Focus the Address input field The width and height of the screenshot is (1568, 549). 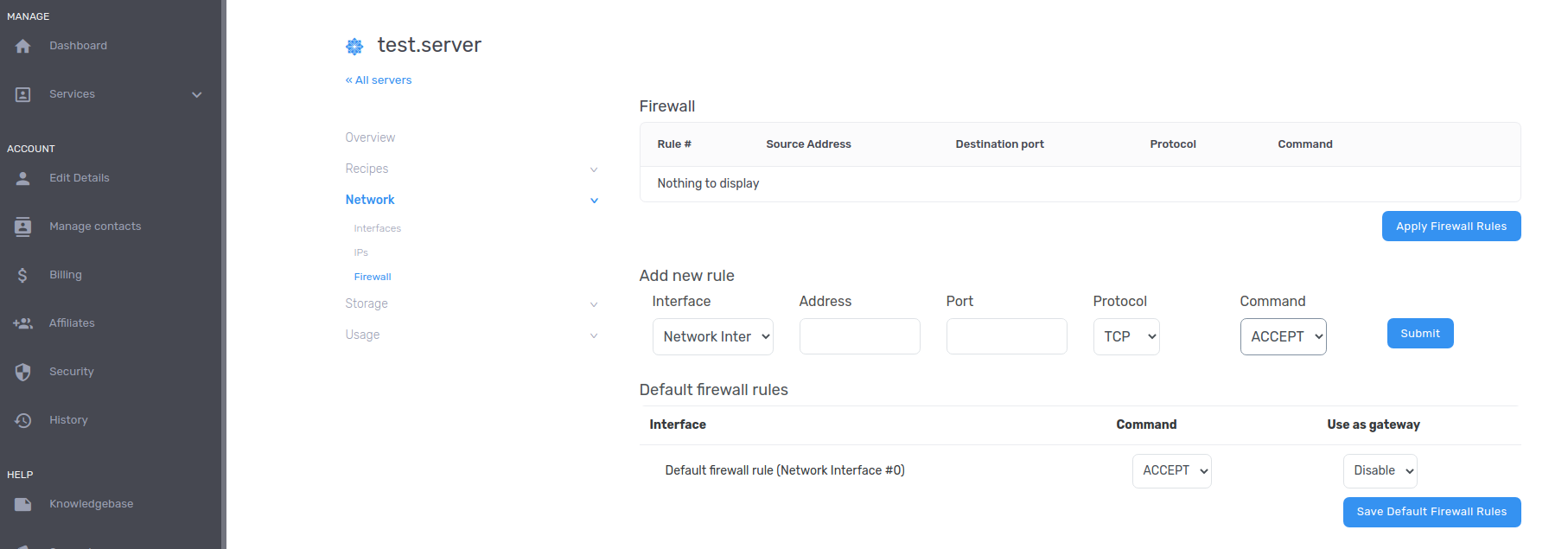pyautogui.click(x=859, y=336)
